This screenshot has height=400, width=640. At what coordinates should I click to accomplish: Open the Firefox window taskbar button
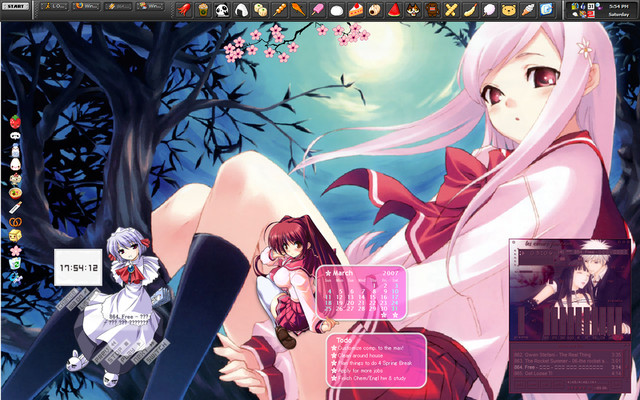[x=86, y=6]
